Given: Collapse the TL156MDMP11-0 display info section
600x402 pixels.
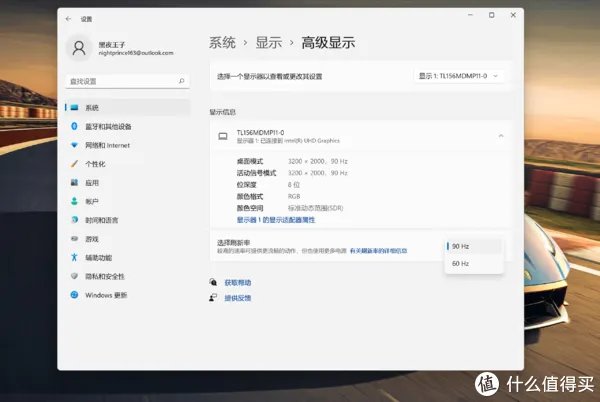Looking at the screenshot, I should [x=501, y=136].
